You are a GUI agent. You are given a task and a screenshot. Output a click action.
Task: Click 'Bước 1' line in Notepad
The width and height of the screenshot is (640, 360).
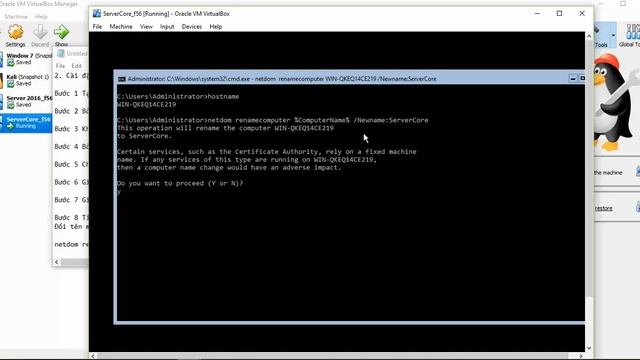71,93
